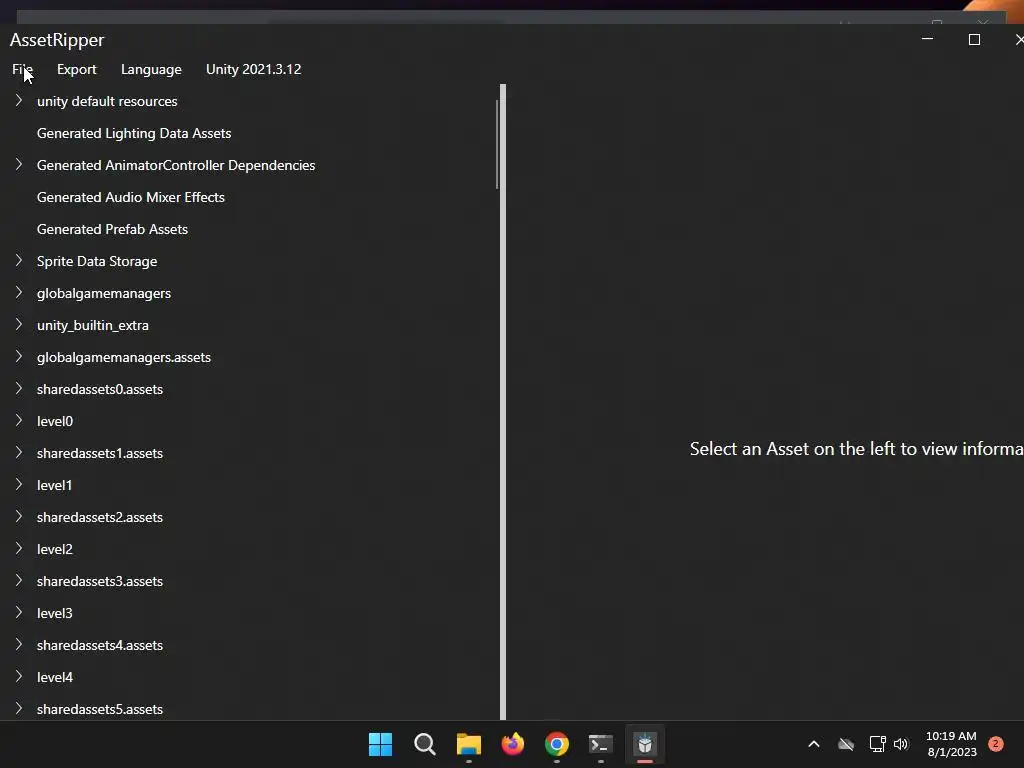
Task: Select the level3 label
Action: 55,613
